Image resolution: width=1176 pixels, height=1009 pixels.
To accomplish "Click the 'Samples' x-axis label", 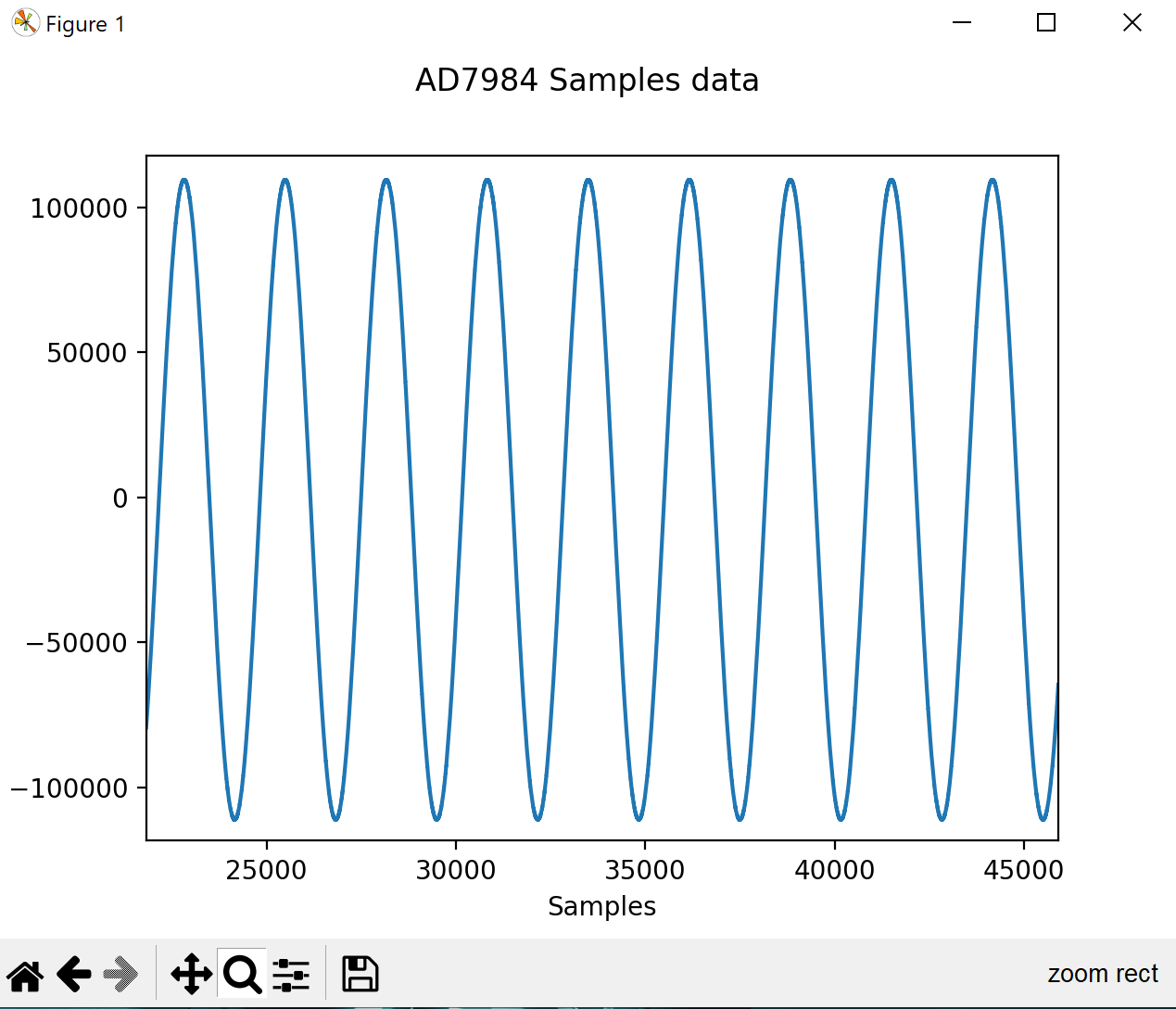I will coord(601,906).
